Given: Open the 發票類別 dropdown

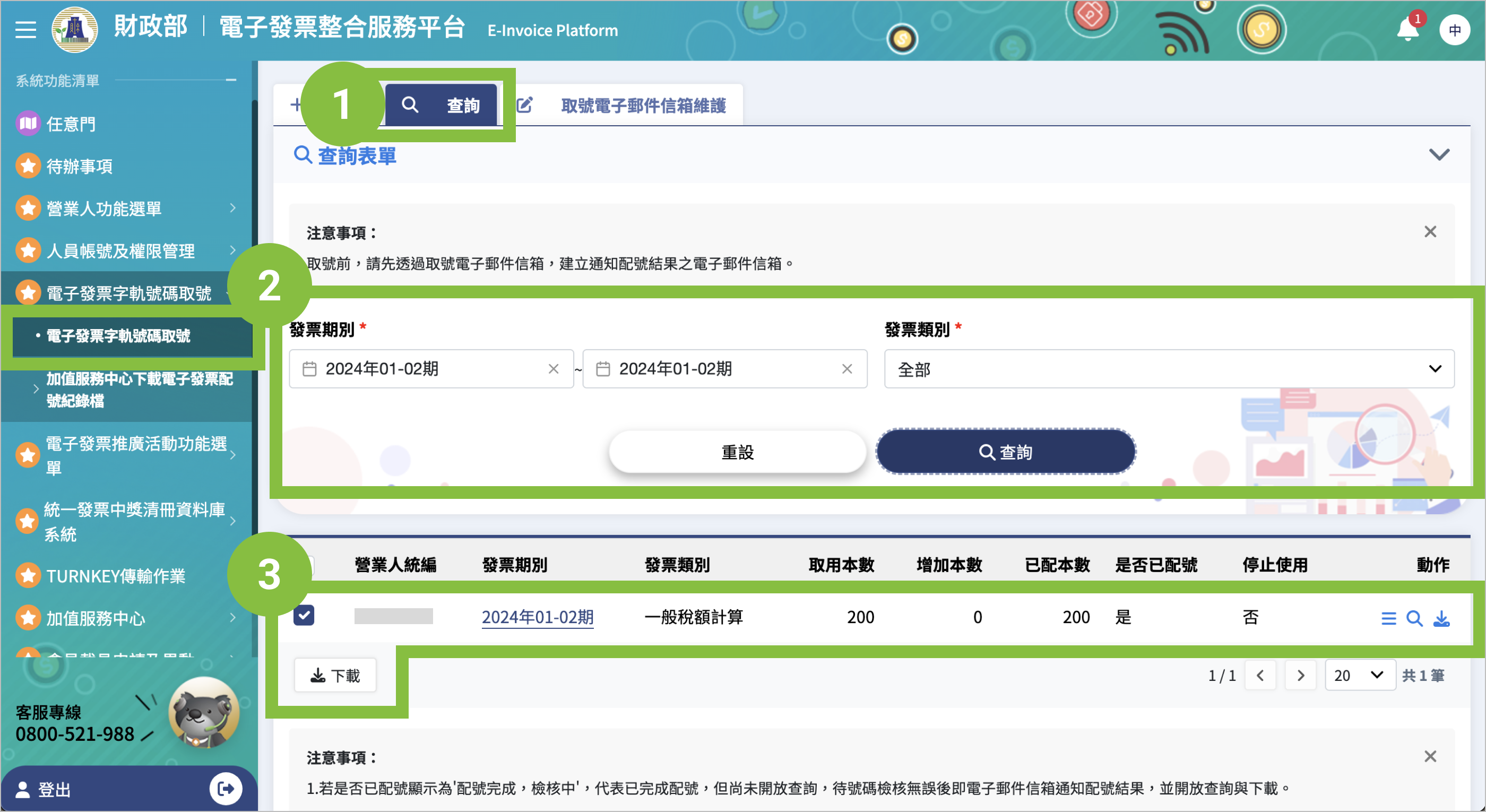Looking at the screenshot, I should point(1169,368).
